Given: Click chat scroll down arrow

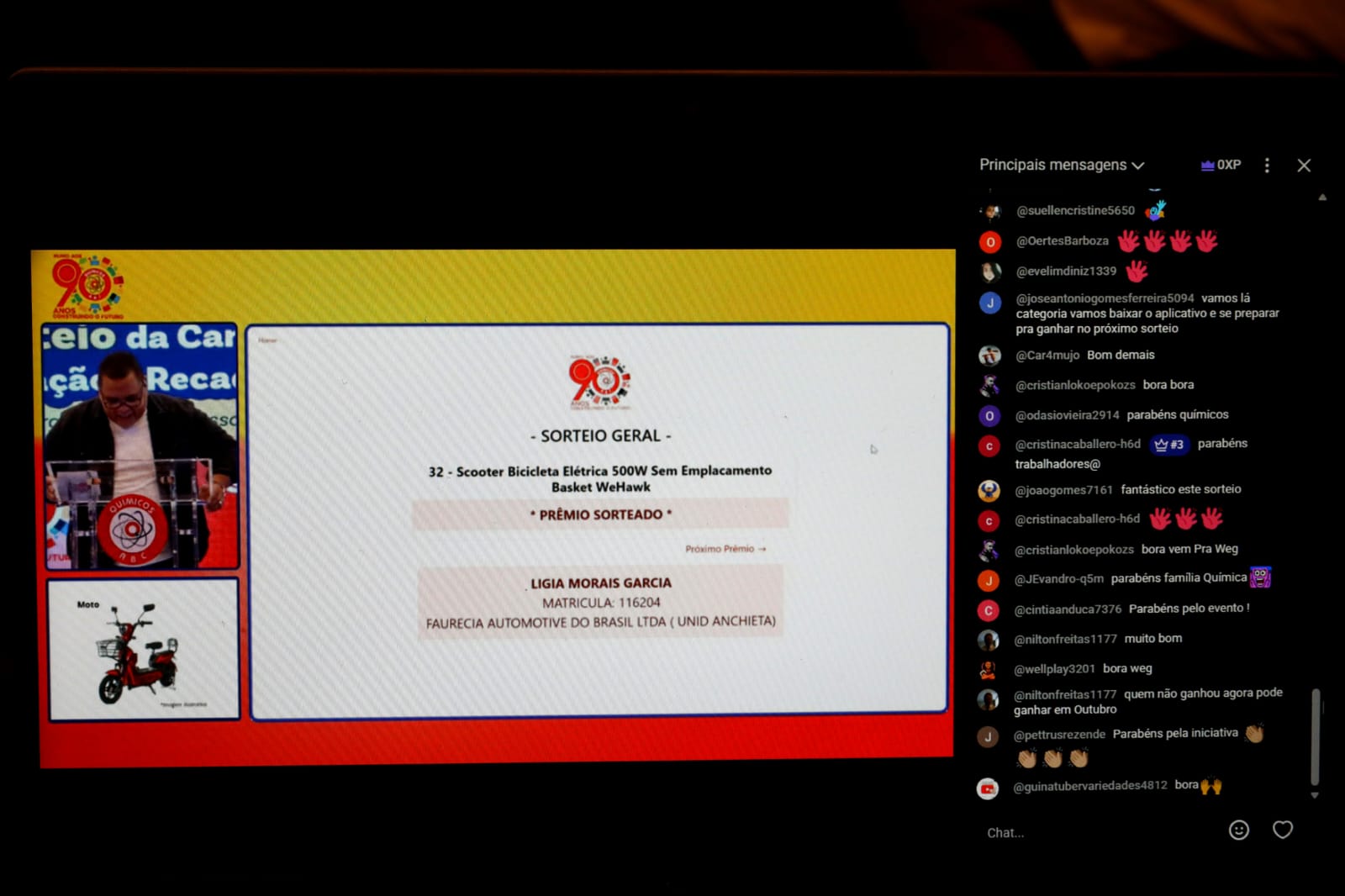Looking at the screenshot, I should [x=1315, y=795].
